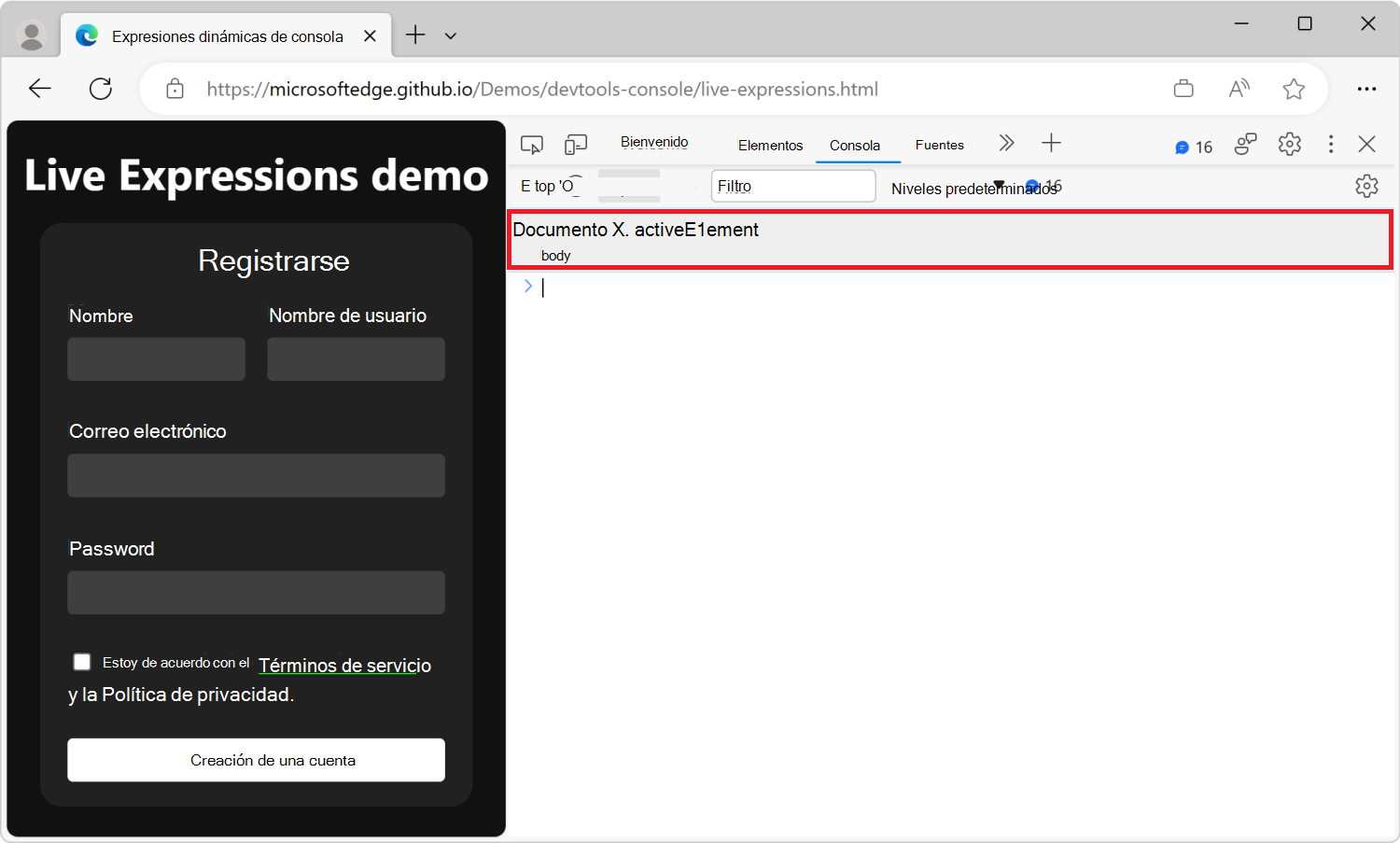Viewport: 1400px width, 843px height.
Task: Check the Estoy de acuerdo checkbox
Action: click(81, 661)
